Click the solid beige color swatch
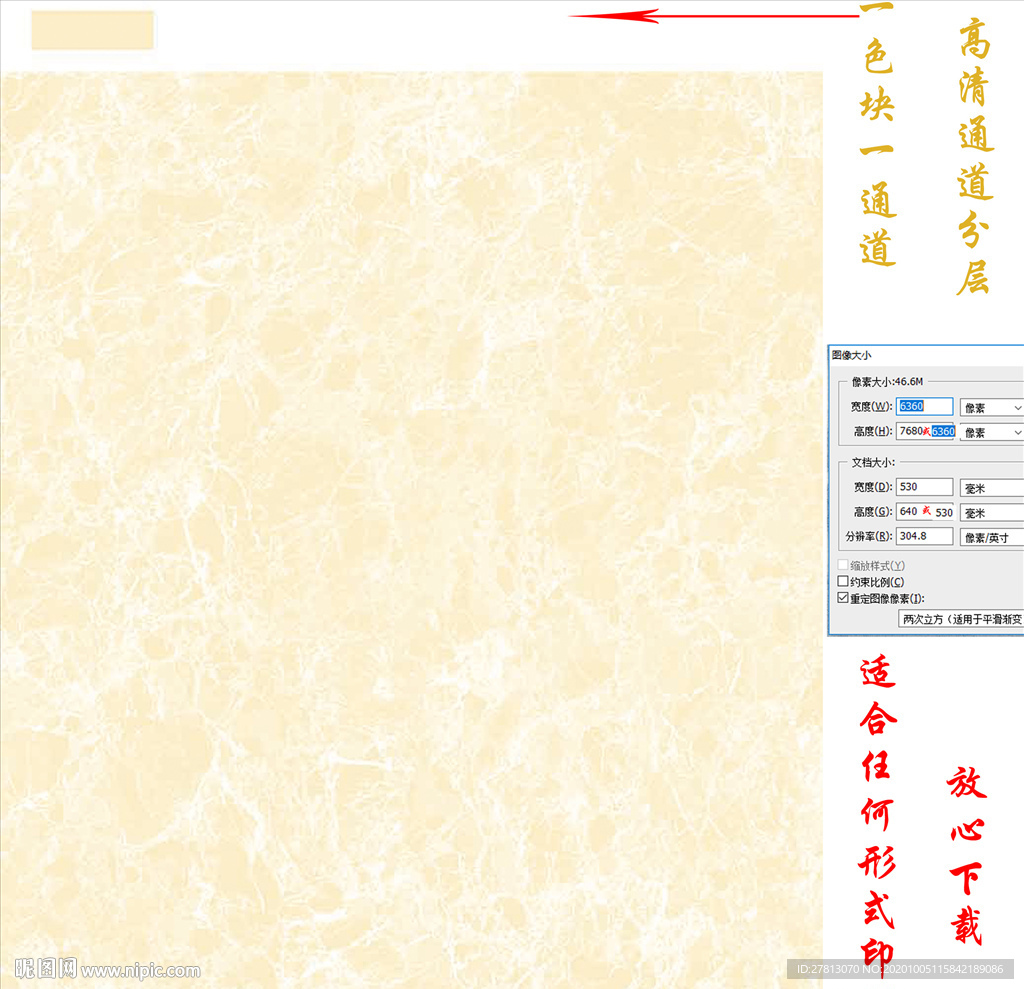 (93, 30)
